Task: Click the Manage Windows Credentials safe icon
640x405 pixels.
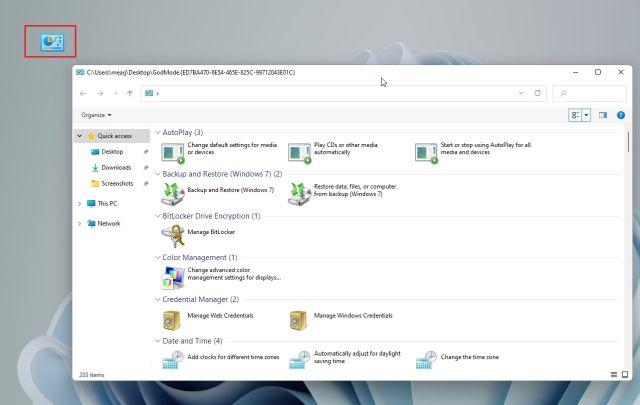Action: click(x=298, y=320)
